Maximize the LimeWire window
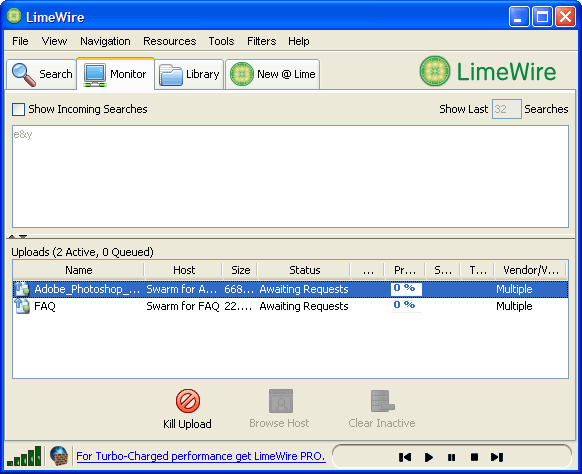The image size is (582, 474). click(x=542, y=17)
